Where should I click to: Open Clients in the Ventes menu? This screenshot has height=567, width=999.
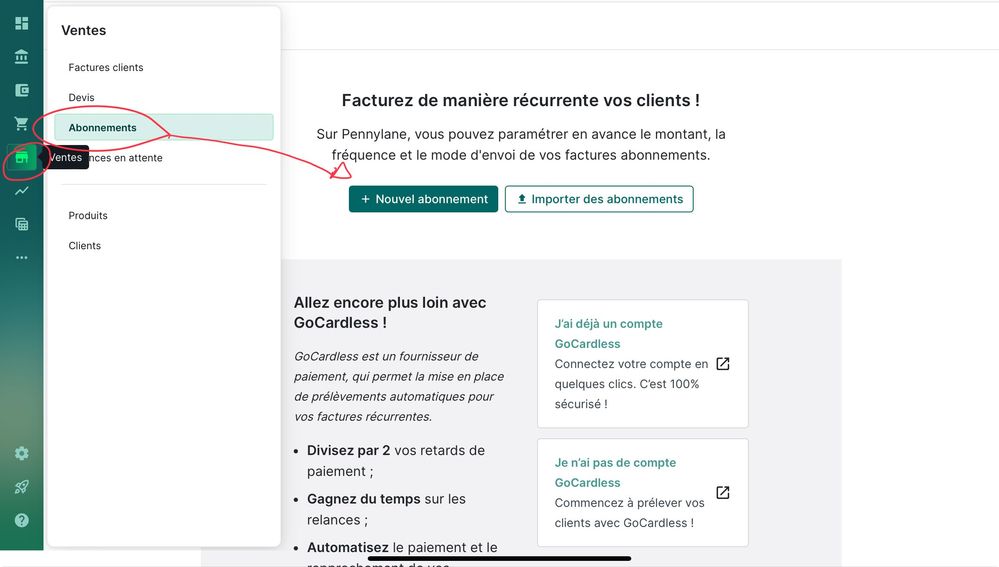[x=85, y=246]
